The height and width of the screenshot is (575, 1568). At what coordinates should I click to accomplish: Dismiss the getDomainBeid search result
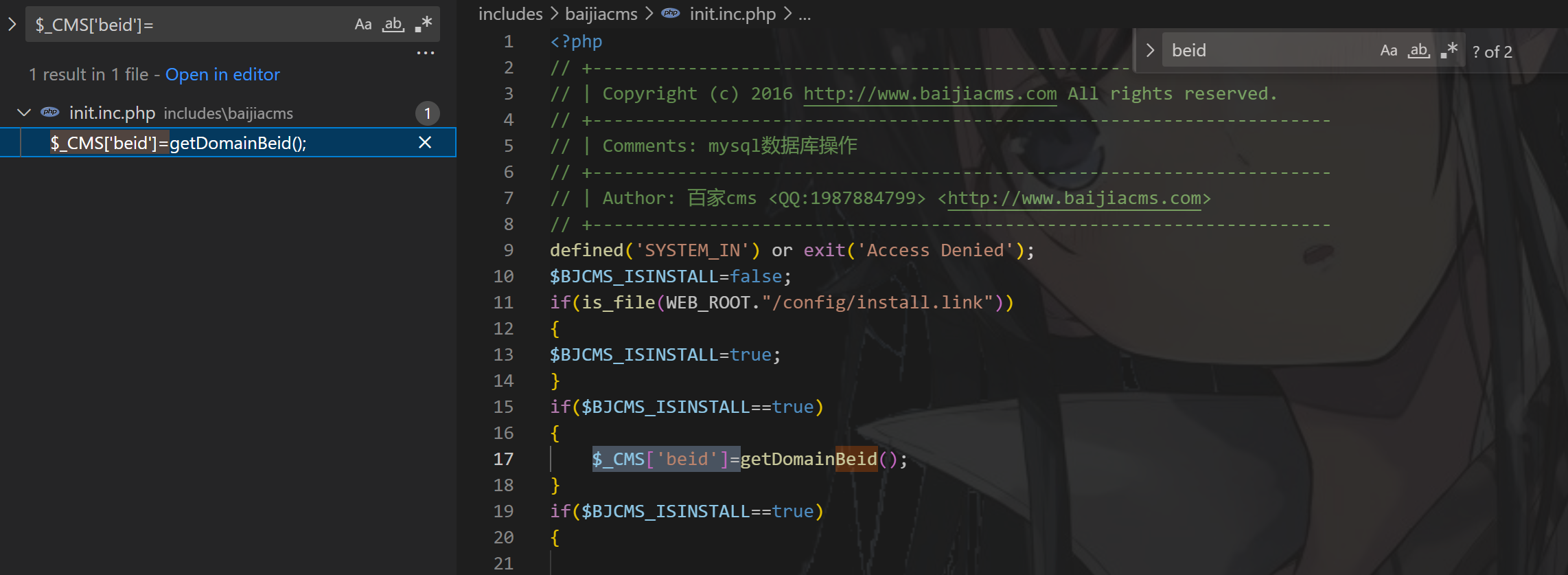point(425,142)
